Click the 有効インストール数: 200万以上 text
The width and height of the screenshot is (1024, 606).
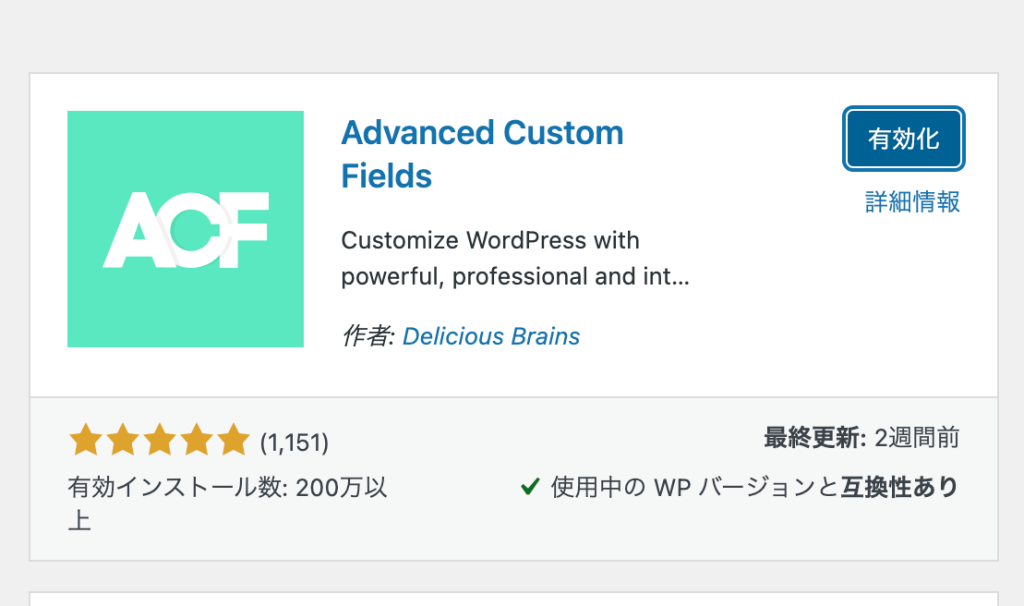pyautogui.click(x=227, y=503)
